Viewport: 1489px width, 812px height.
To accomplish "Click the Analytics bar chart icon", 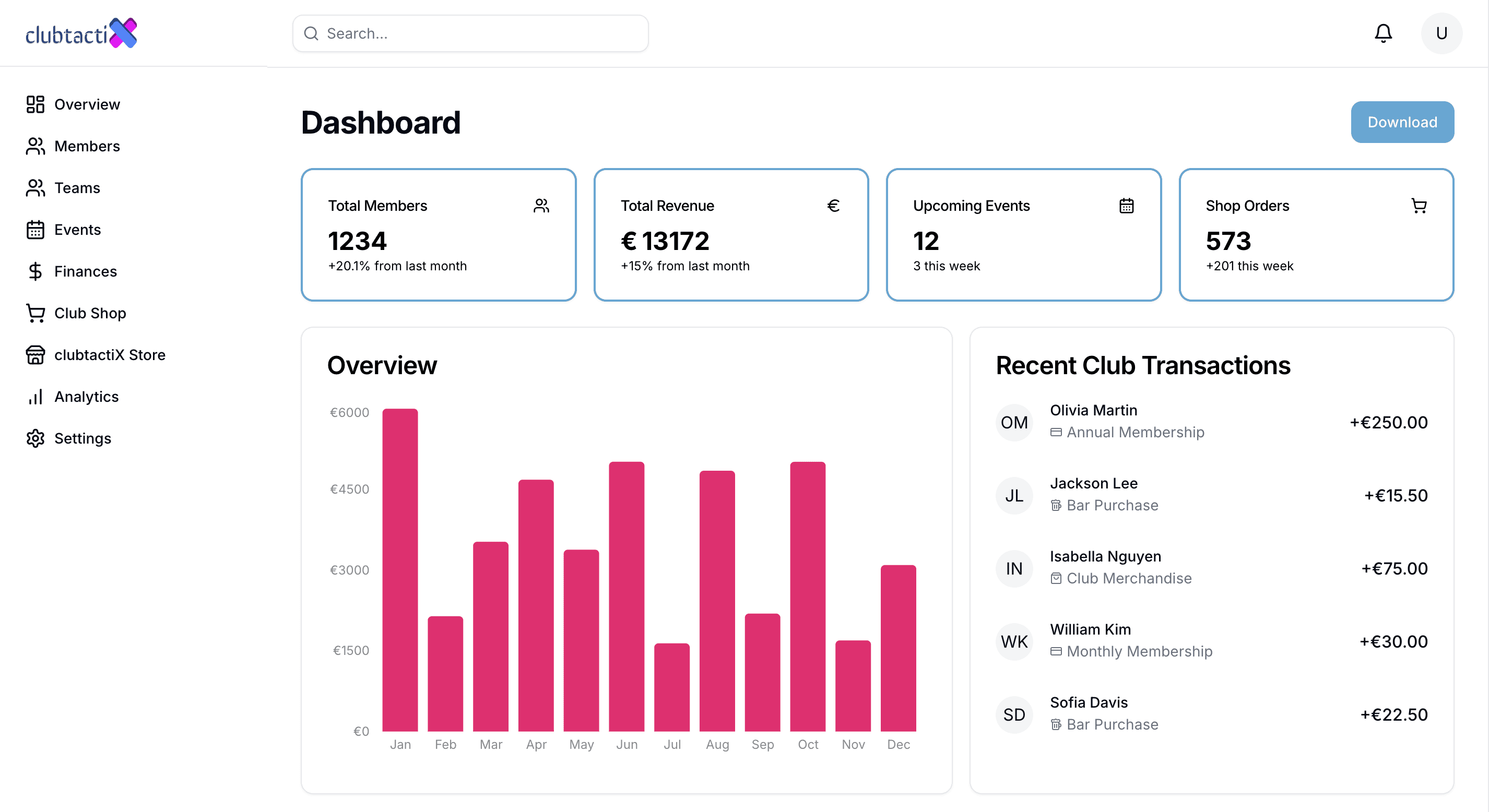I will 36,397.
